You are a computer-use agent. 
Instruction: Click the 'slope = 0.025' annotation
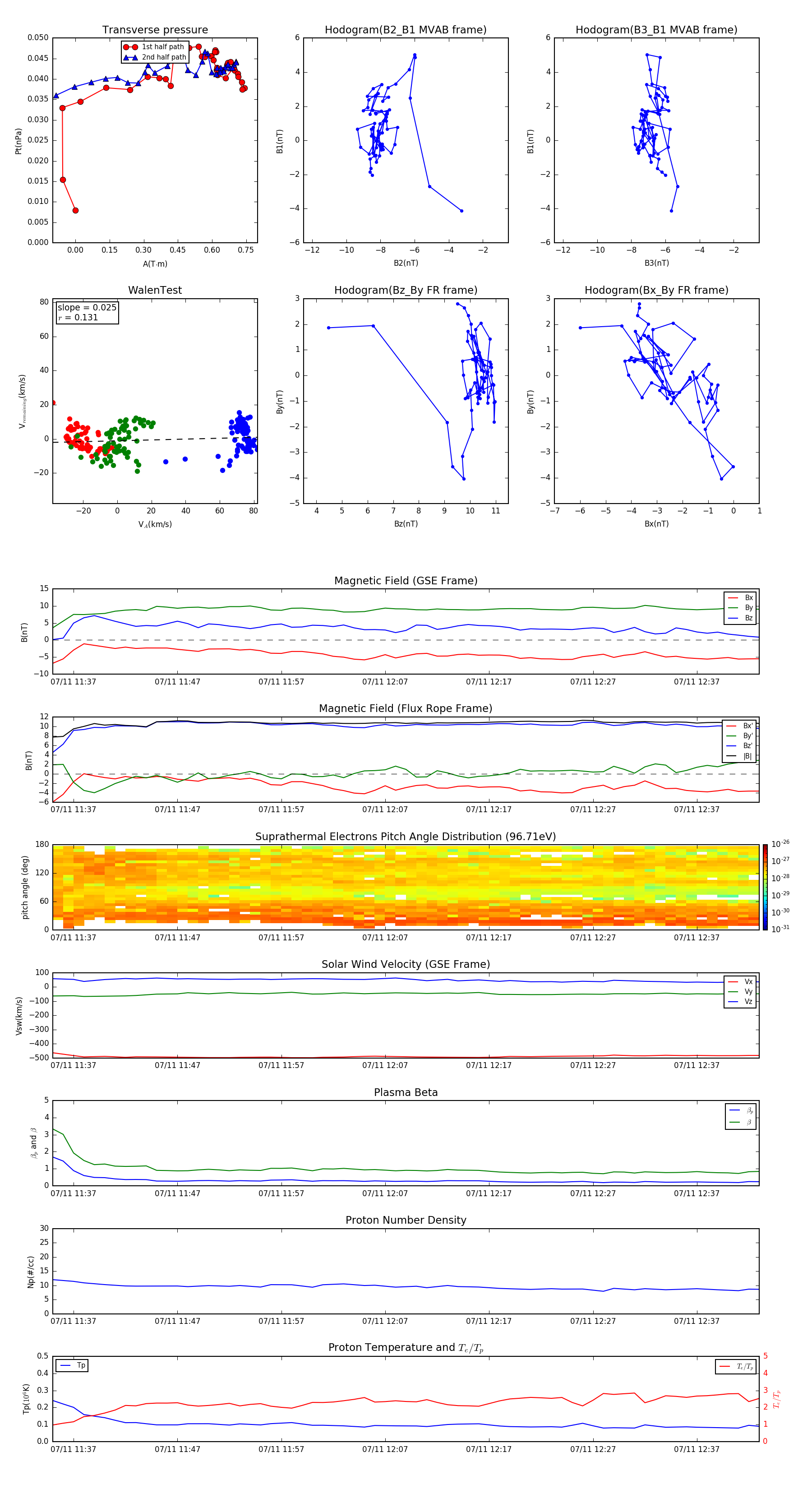tap(87, 308)
